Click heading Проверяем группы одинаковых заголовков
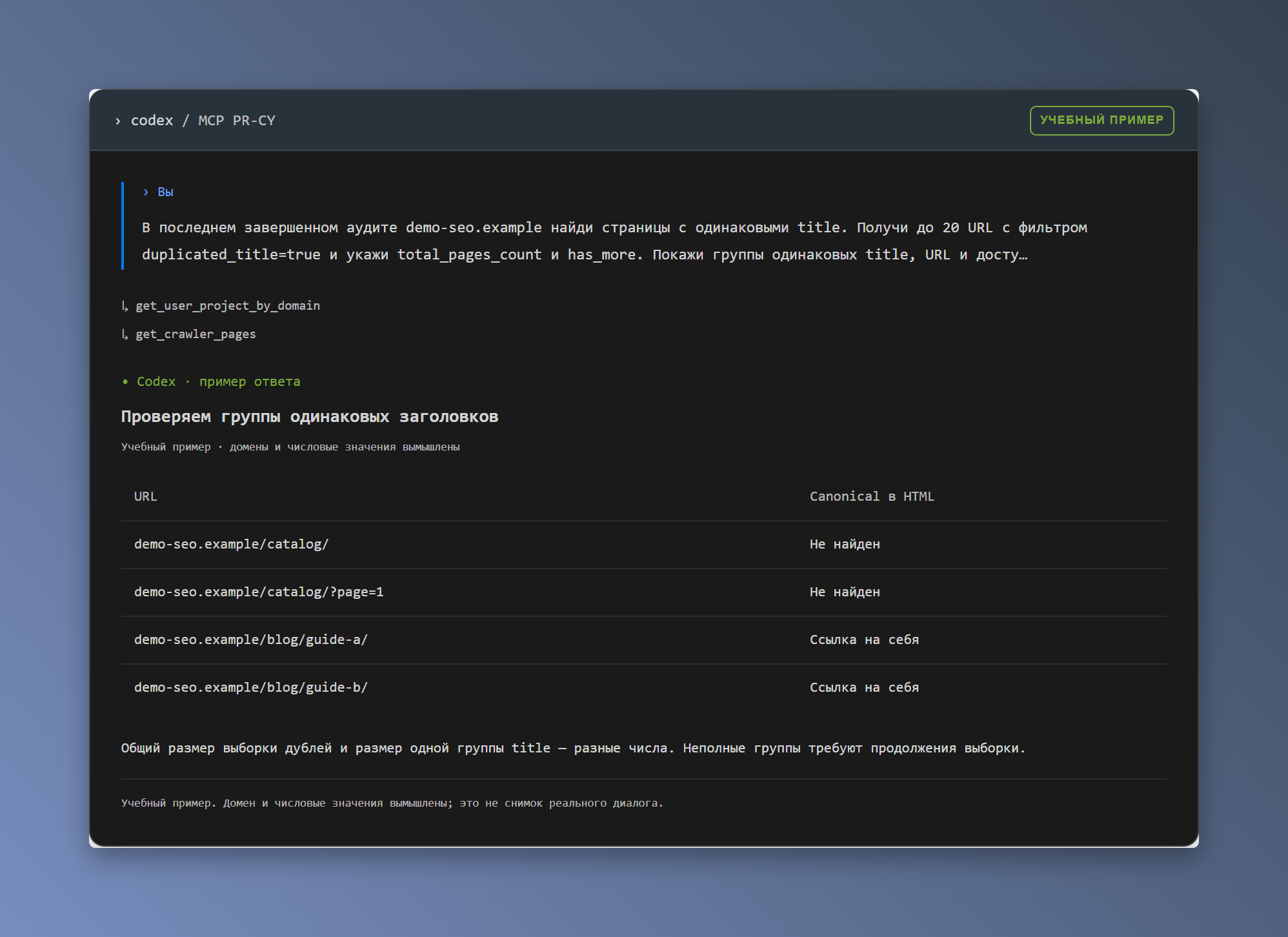This screenshot has height=937, width=1288. coord(310,417)
